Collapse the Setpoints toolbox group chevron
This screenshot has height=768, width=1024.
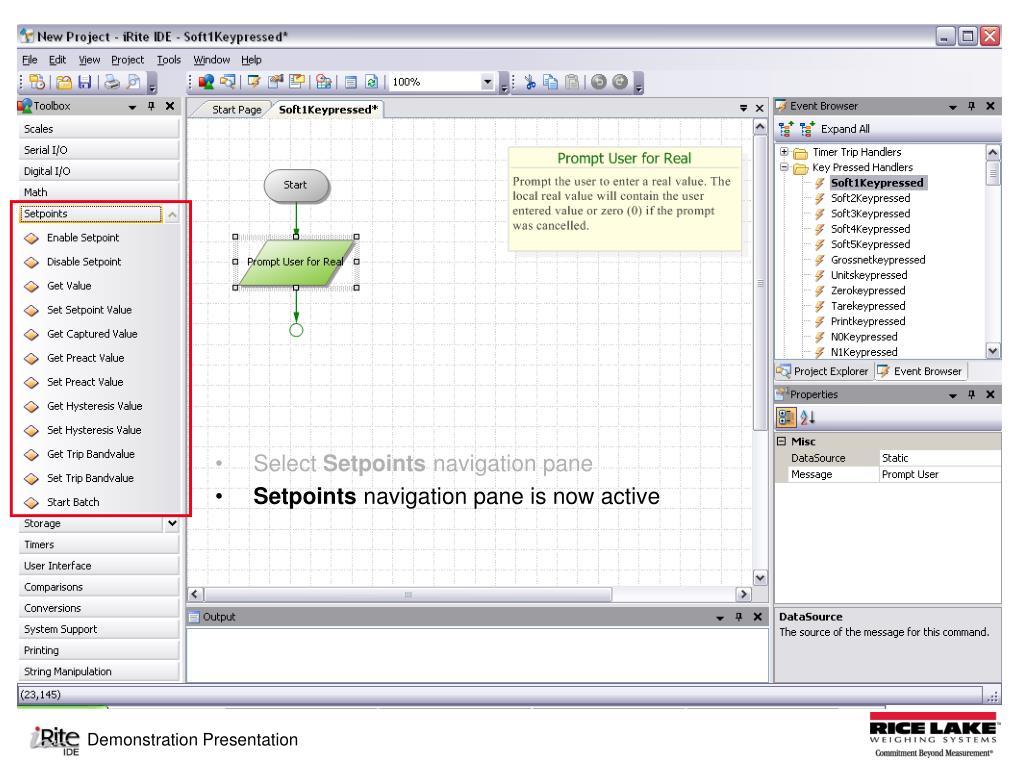(172, 214)
